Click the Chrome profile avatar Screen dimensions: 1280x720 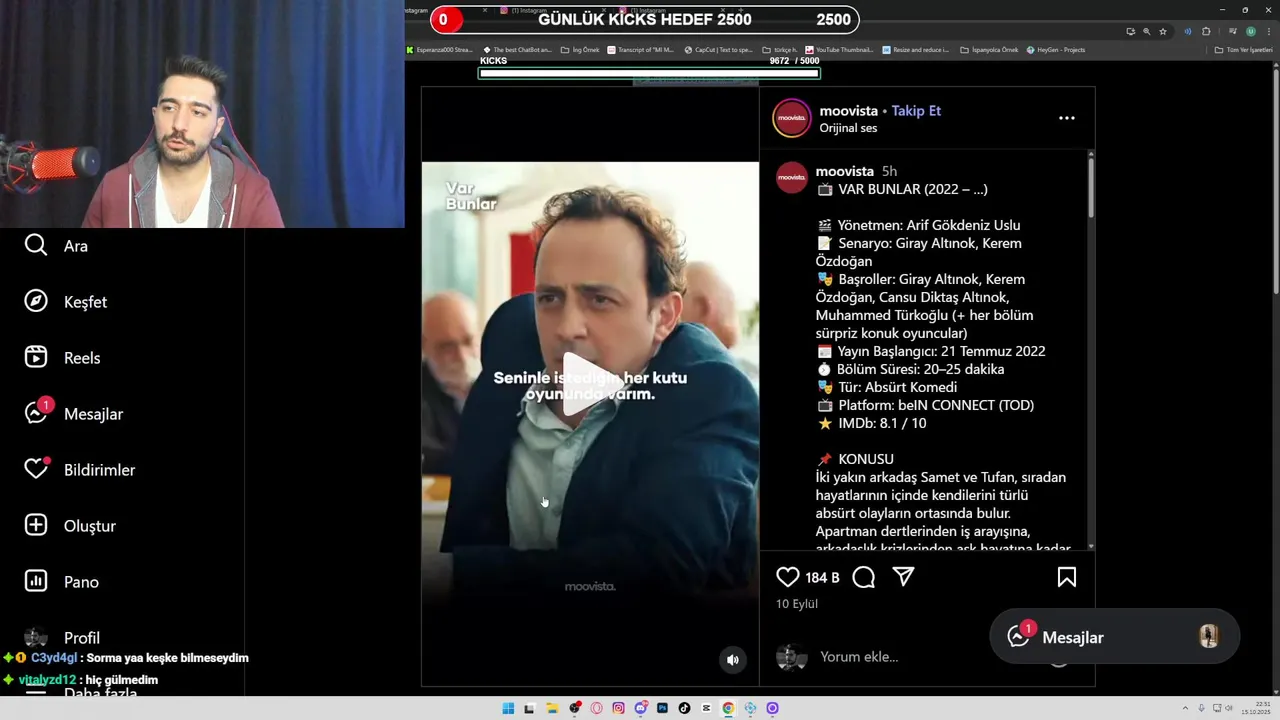pyautogui.click(x=1251, y=31)
